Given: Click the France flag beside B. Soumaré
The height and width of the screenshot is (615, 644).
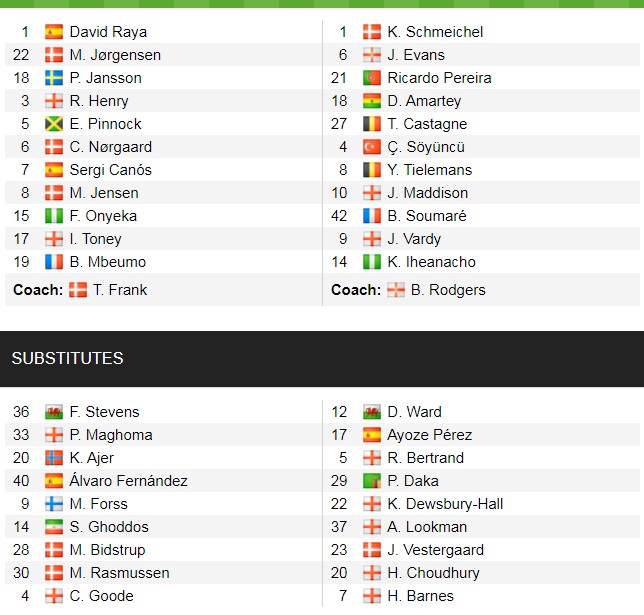Looking at the screenshot, I should coord(372,216).
